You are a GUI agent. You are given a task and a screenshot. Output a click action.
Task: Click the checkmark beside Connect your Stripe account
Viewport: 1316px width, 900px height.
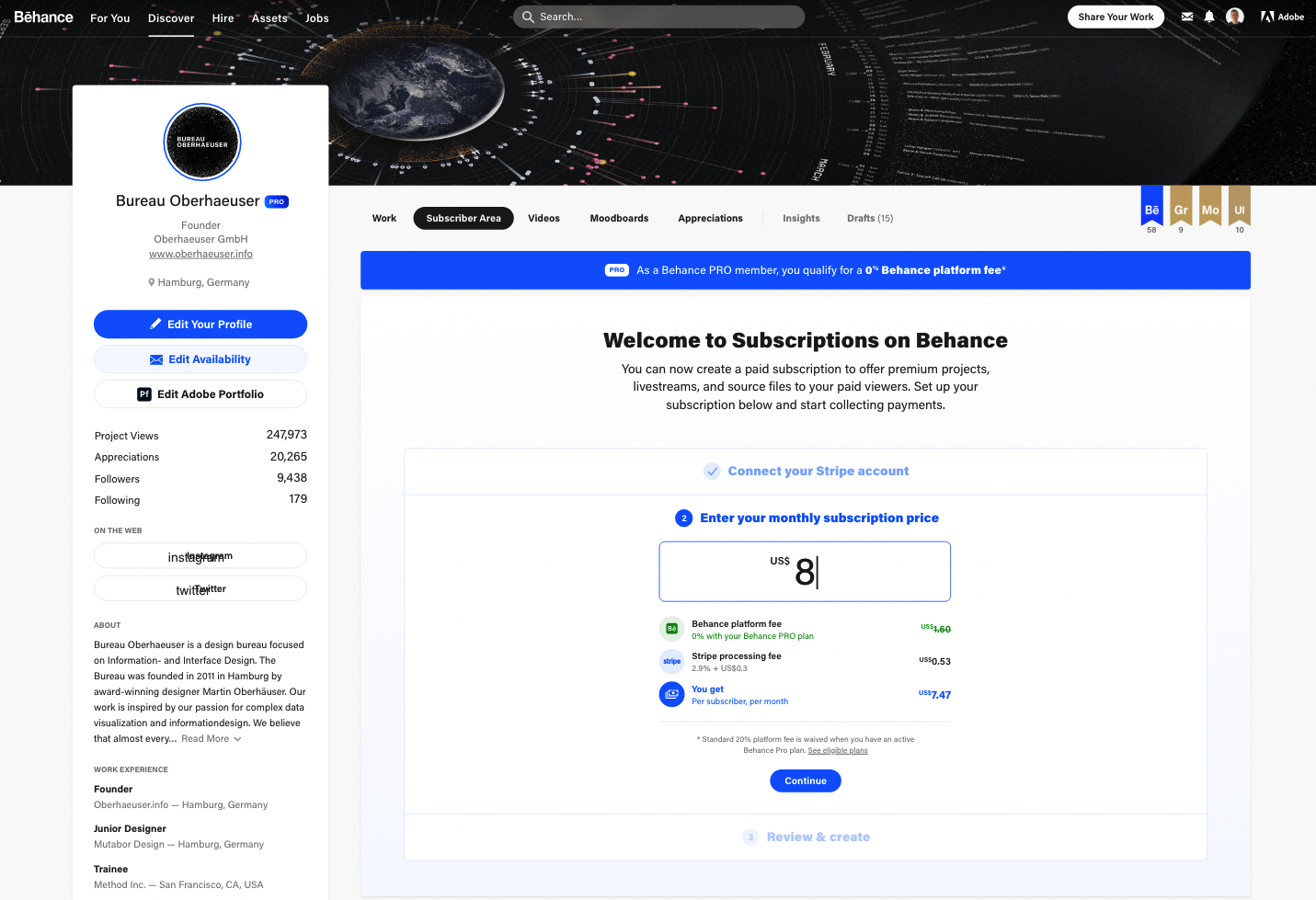pyautogui.click(x=712, y=472)
